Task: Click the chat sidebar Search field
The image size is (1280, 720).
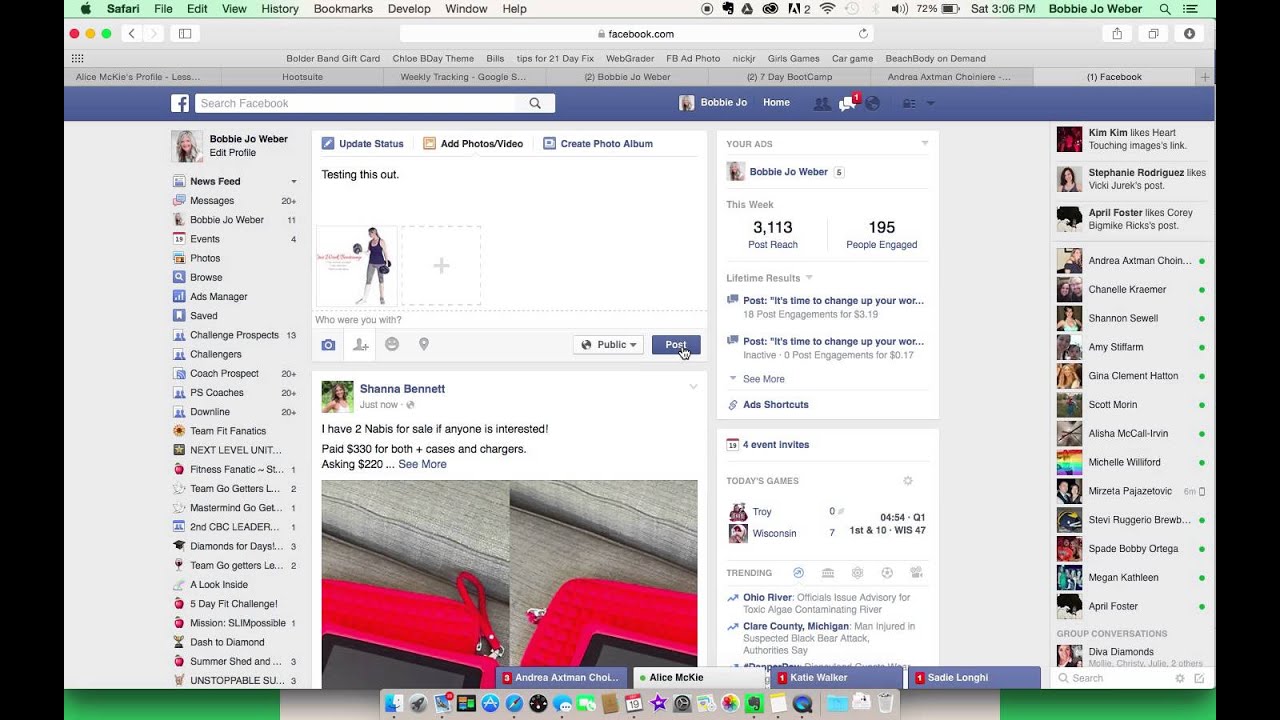Action: [x=1114, y=678]
